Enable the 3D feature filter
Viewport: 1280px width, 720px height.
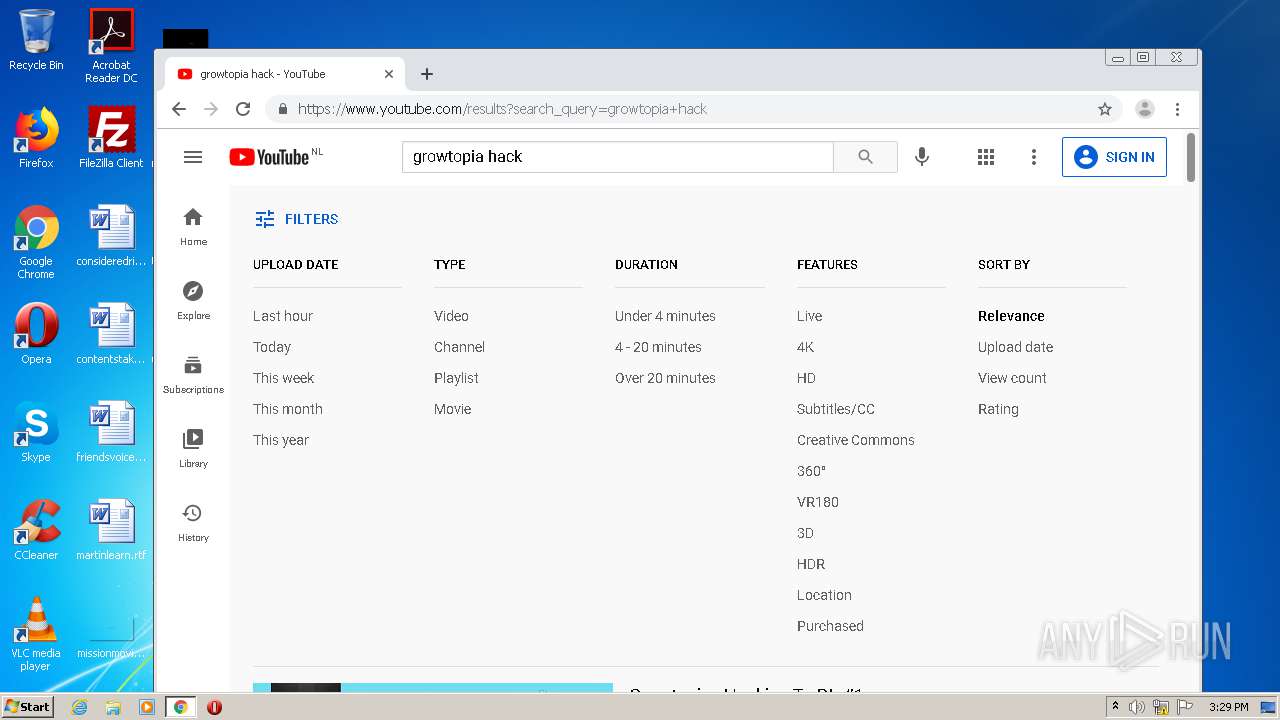805,533
